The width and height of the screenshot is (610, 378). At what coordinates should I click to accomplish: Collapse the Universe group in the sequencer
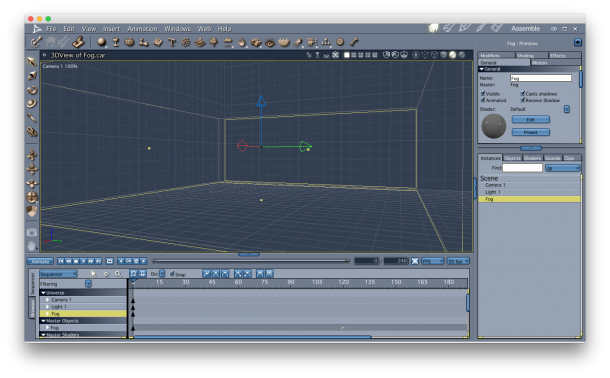tap(44, 293)
